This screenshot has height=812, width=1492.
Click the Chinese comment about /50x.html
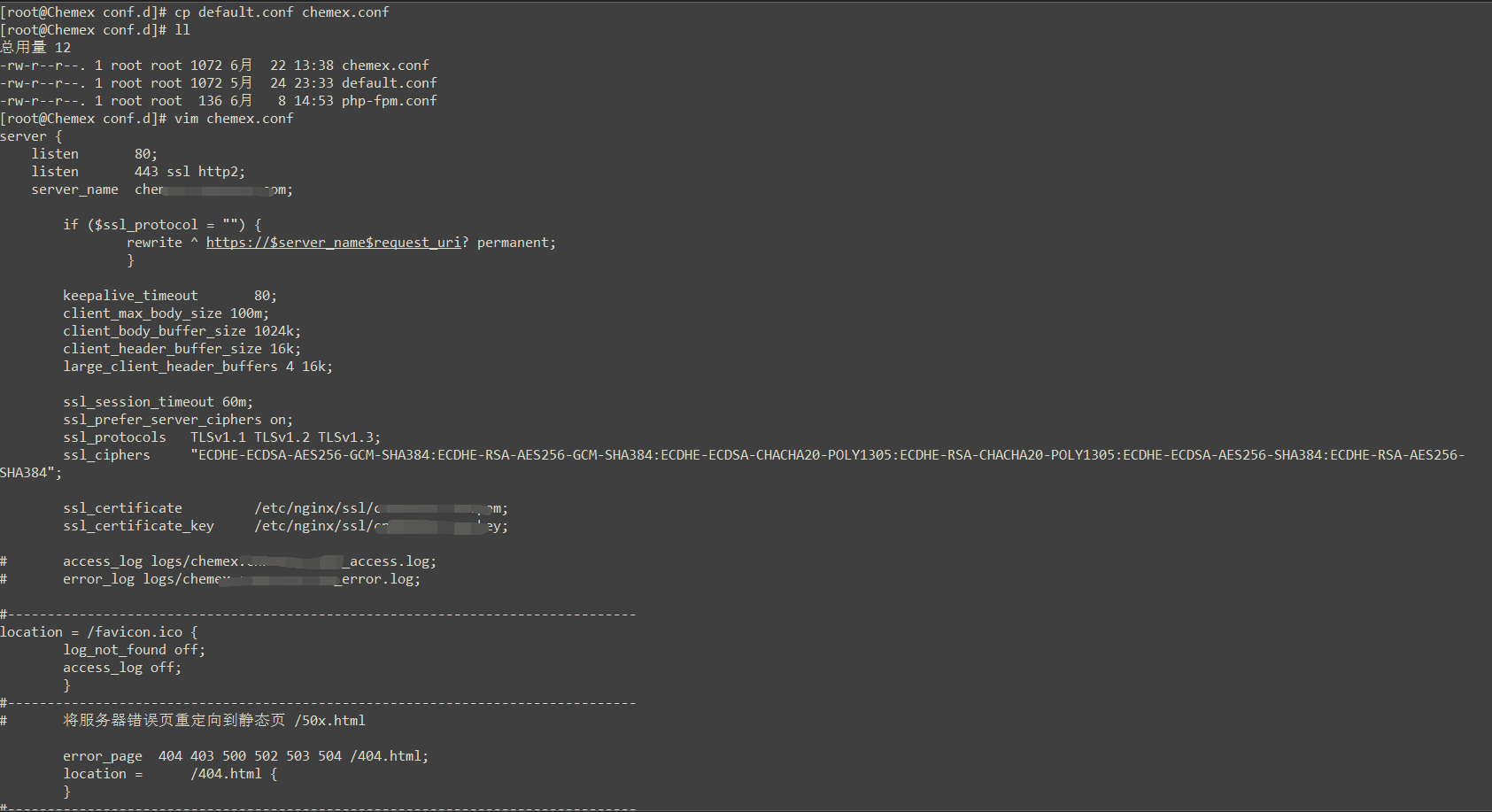[214, 721]
